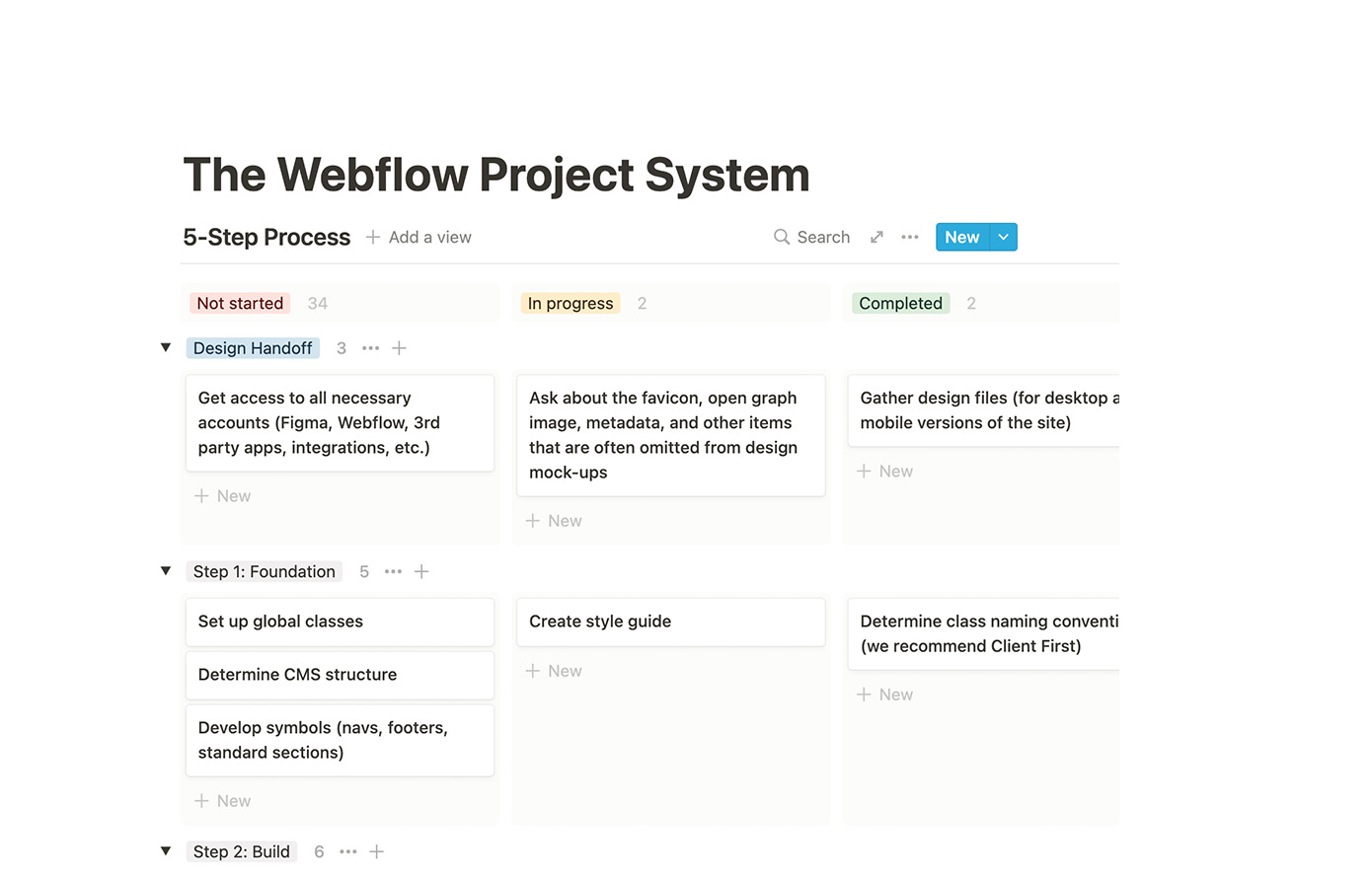Click the Not started status label
The width and height of the screenshot is (1372, 879).
(x=240, y=304)
